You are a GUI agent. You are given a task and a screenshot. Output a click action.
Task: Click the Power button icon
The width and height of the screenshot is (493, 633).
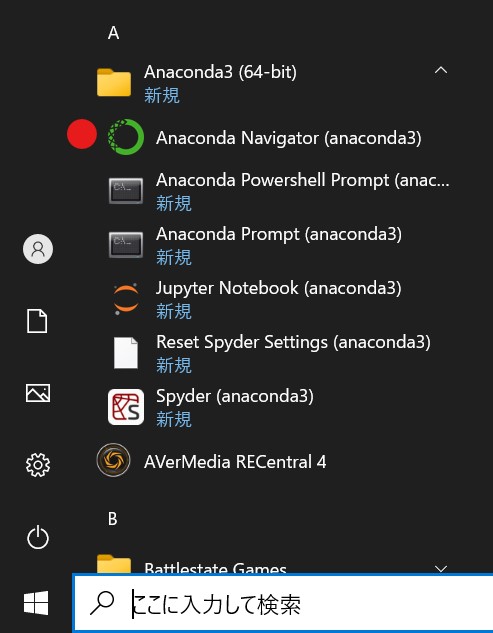[38, 537]
